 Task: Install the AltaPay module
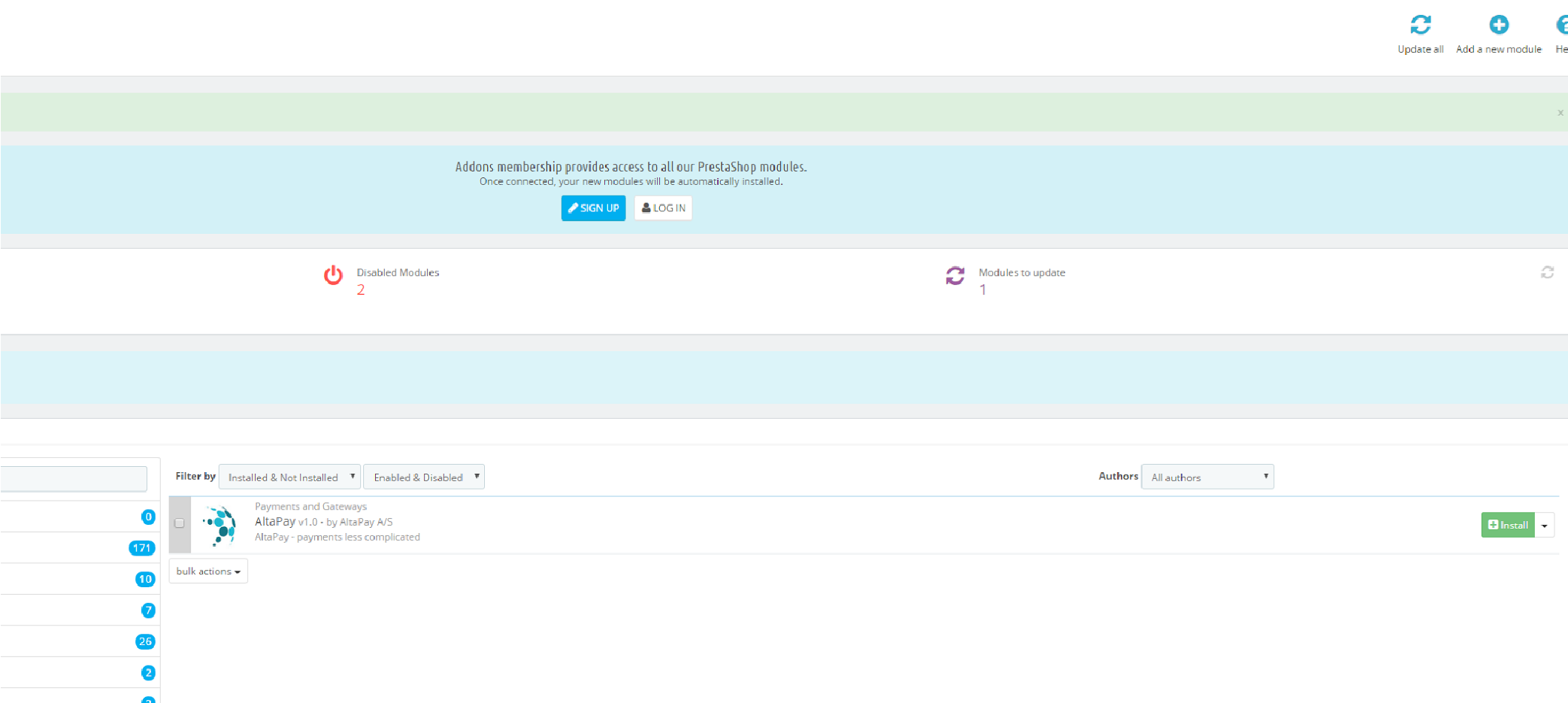tap(1507, 525)
